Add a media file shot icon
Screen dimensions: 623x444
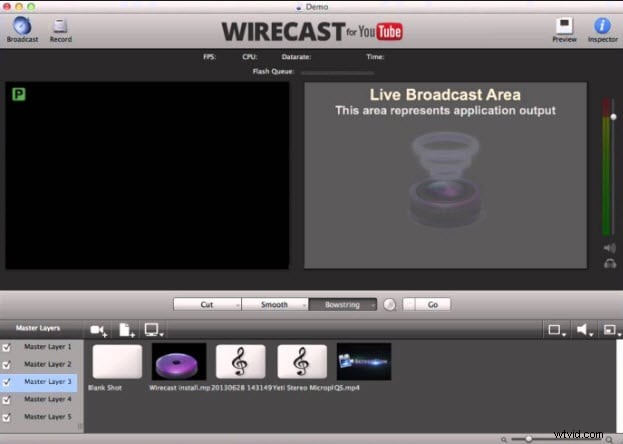coord(127,330)
